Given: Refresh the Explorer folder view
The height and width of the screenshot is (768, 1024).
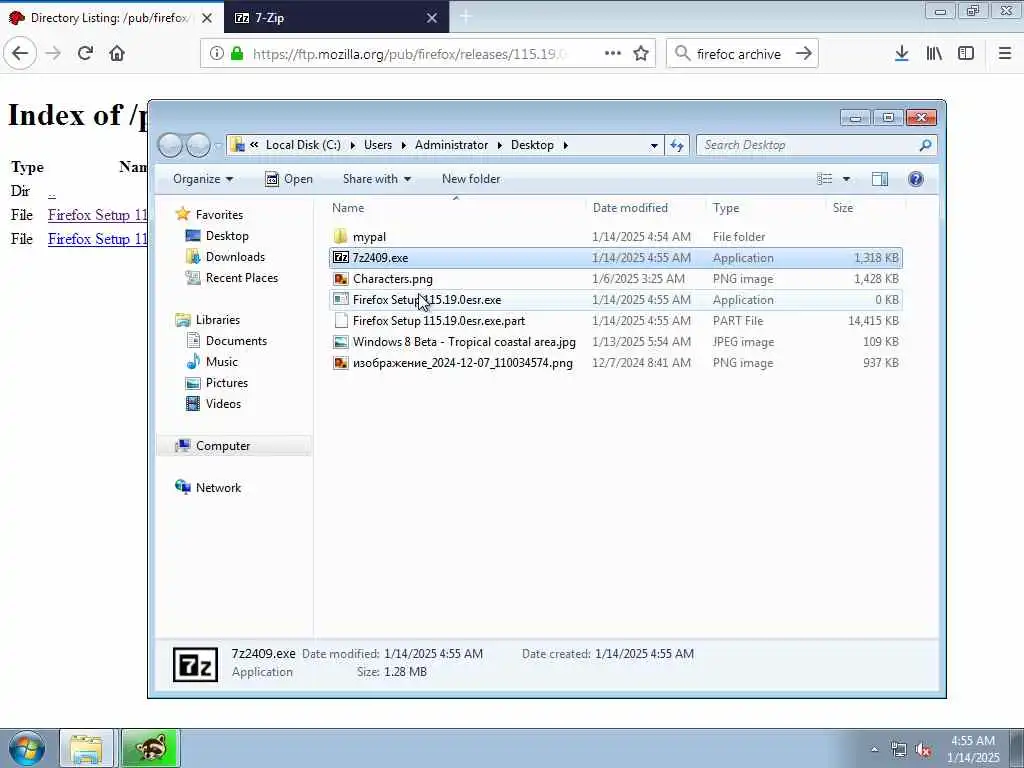Looking at the screenshot, I should click(677, 145).
